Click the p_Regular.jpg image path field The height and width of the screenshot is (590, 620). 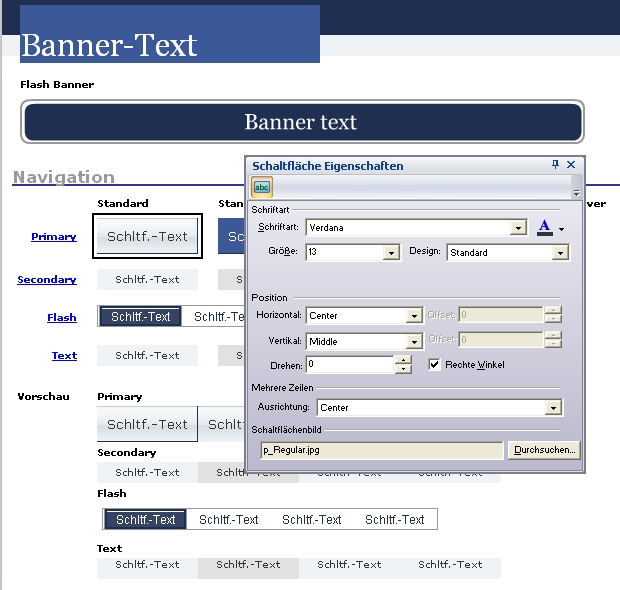380,450
